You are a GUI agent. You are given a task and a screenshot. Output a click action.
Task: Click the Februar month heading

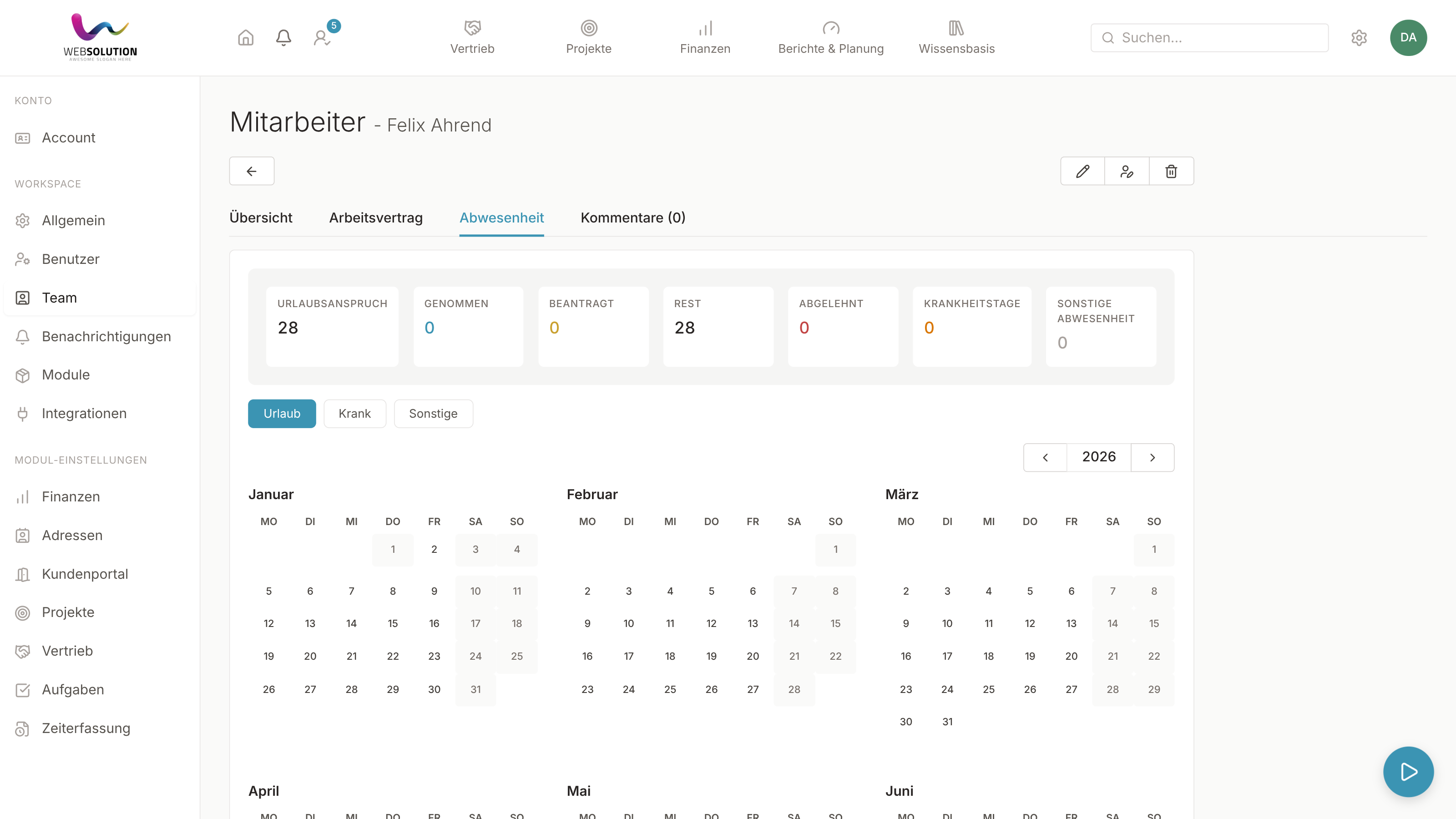pos(592,495)
